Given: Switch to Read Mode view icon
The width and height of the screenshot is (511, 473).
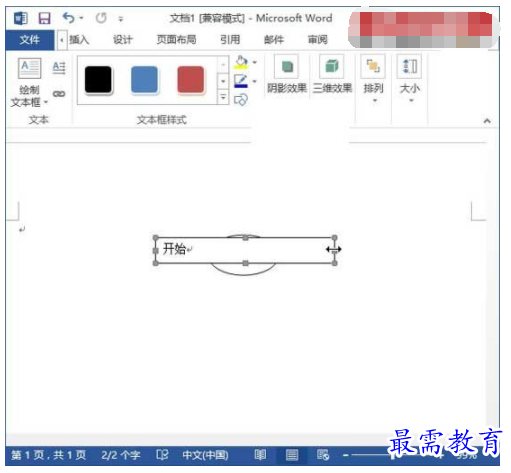Looking at the screenshot, I should 260,455.
